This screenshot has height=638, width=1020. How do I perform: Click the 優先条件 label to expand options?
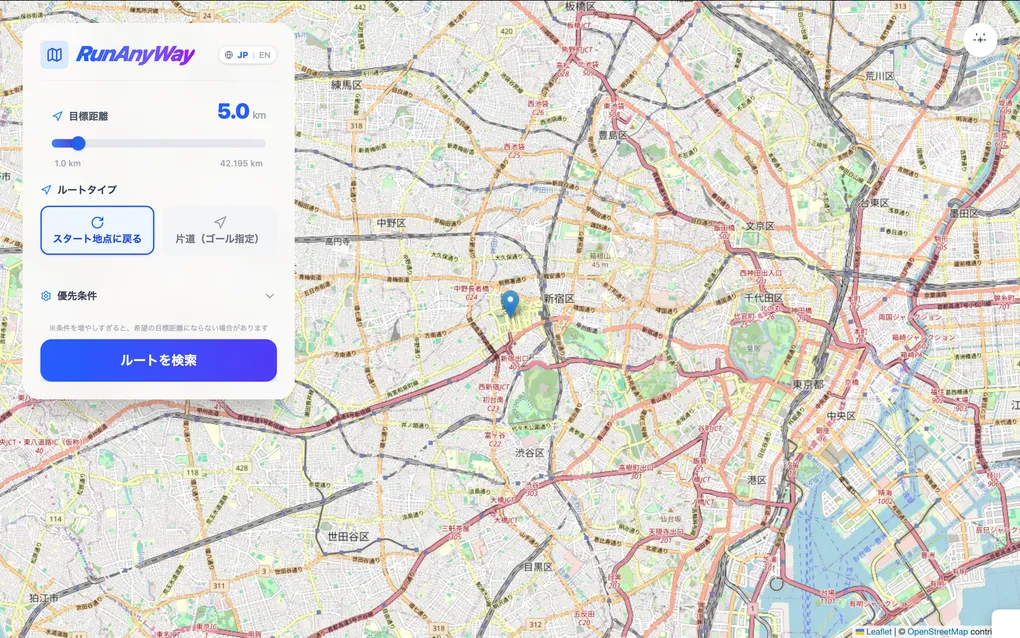pyautogui.click(x=77, y=296)
